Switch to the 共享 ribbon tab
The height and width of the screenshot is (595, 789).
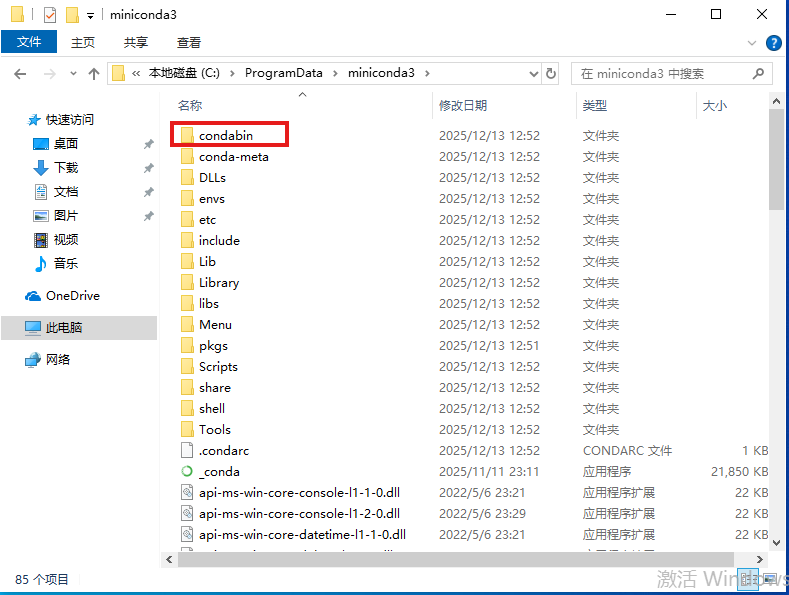click(136, 42)
